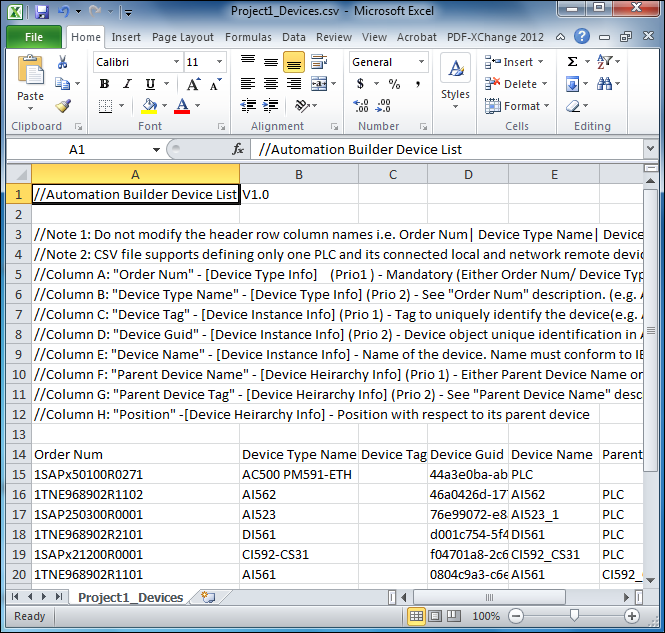
Task: Click Increase Indent icon
Action: point(271,106)
